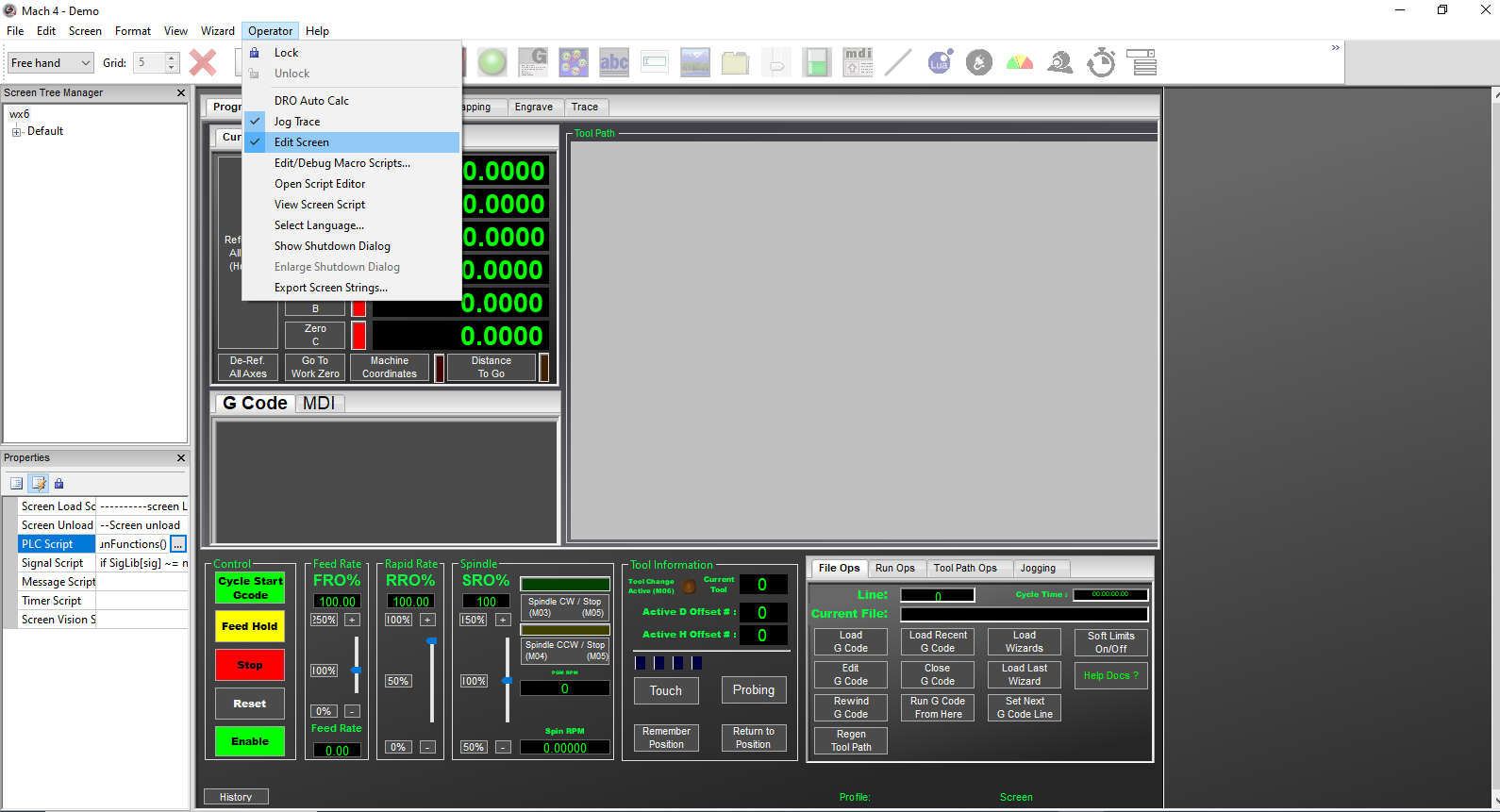Adjust the Spindle override slider
1500x812 pixels.
507,680
